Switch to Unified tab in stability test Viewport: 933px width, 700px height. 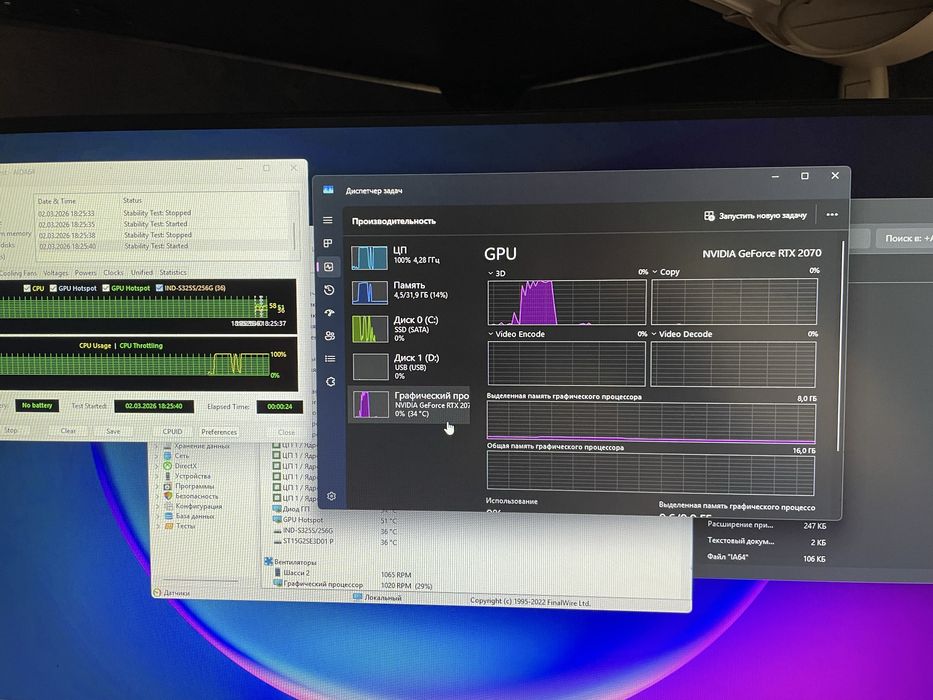click(x=142, y=273)
